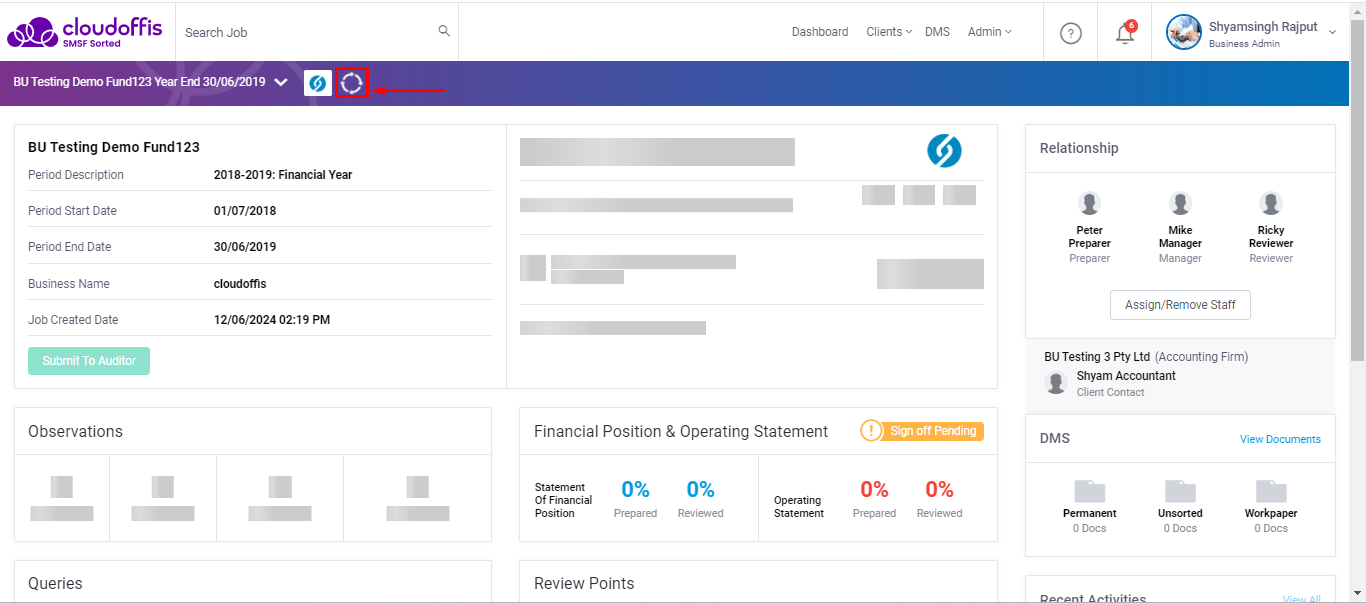This screenshot has height=604, width=1366.
Task: Open the Workpaper documents folder
Action: (1271, 491)
